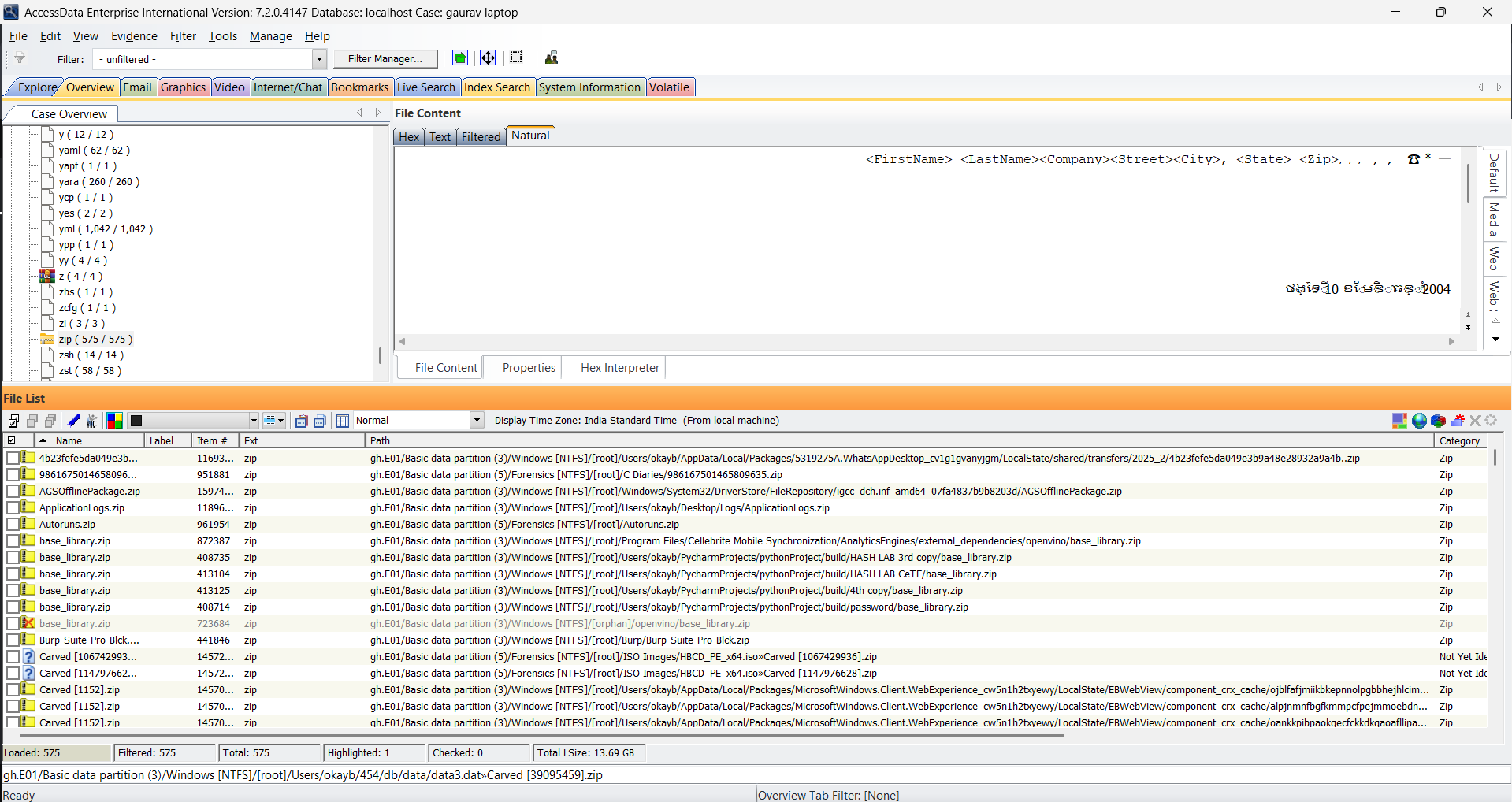Check the AGSOfflinePackage.zip checkbox
The height and width of the screenshot is (802, 1512).
point(13,491)
